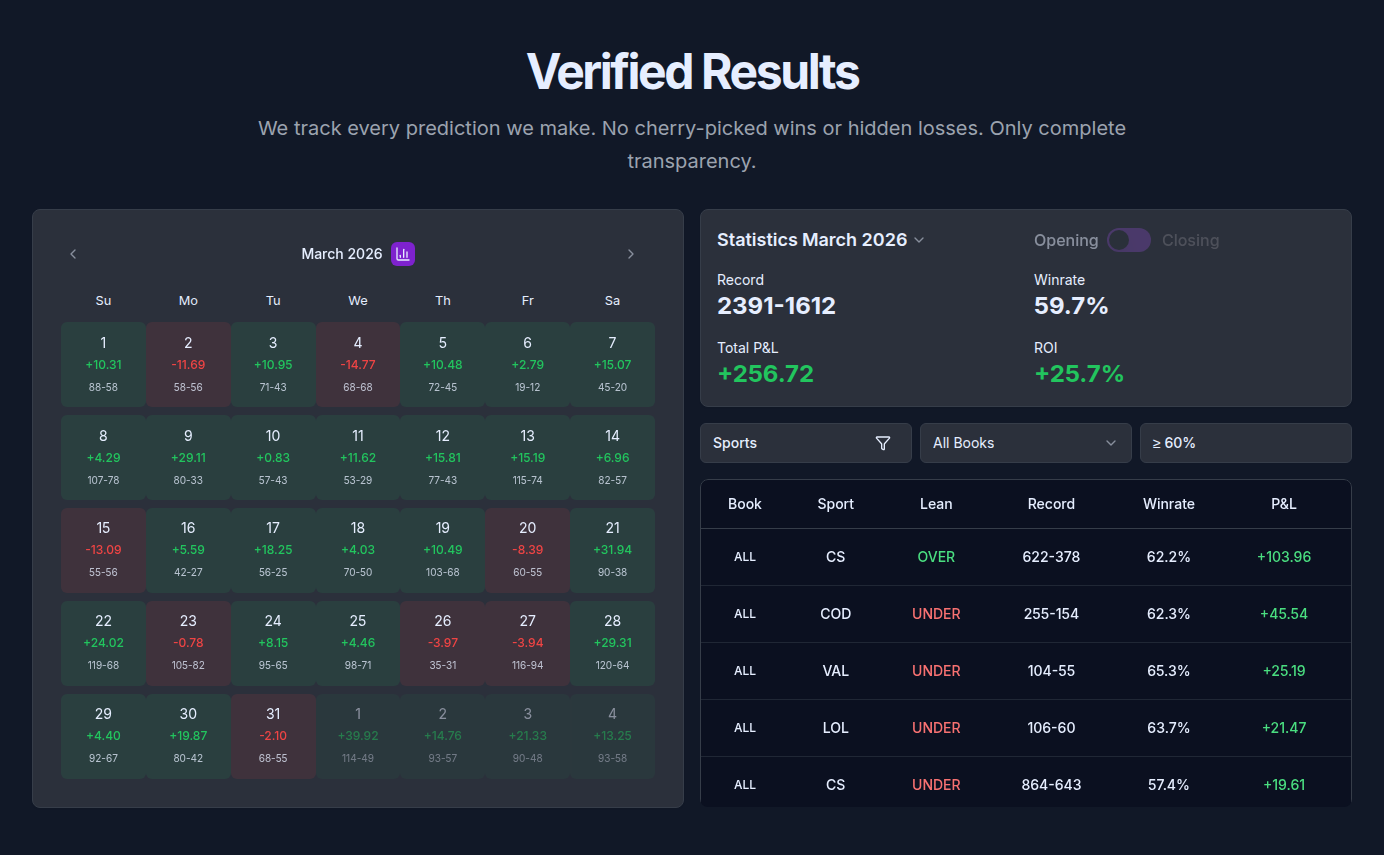Open the purple bar chart icon beside March 2026
Viewport: 1384px width, 855px height.
coord(403,254)
